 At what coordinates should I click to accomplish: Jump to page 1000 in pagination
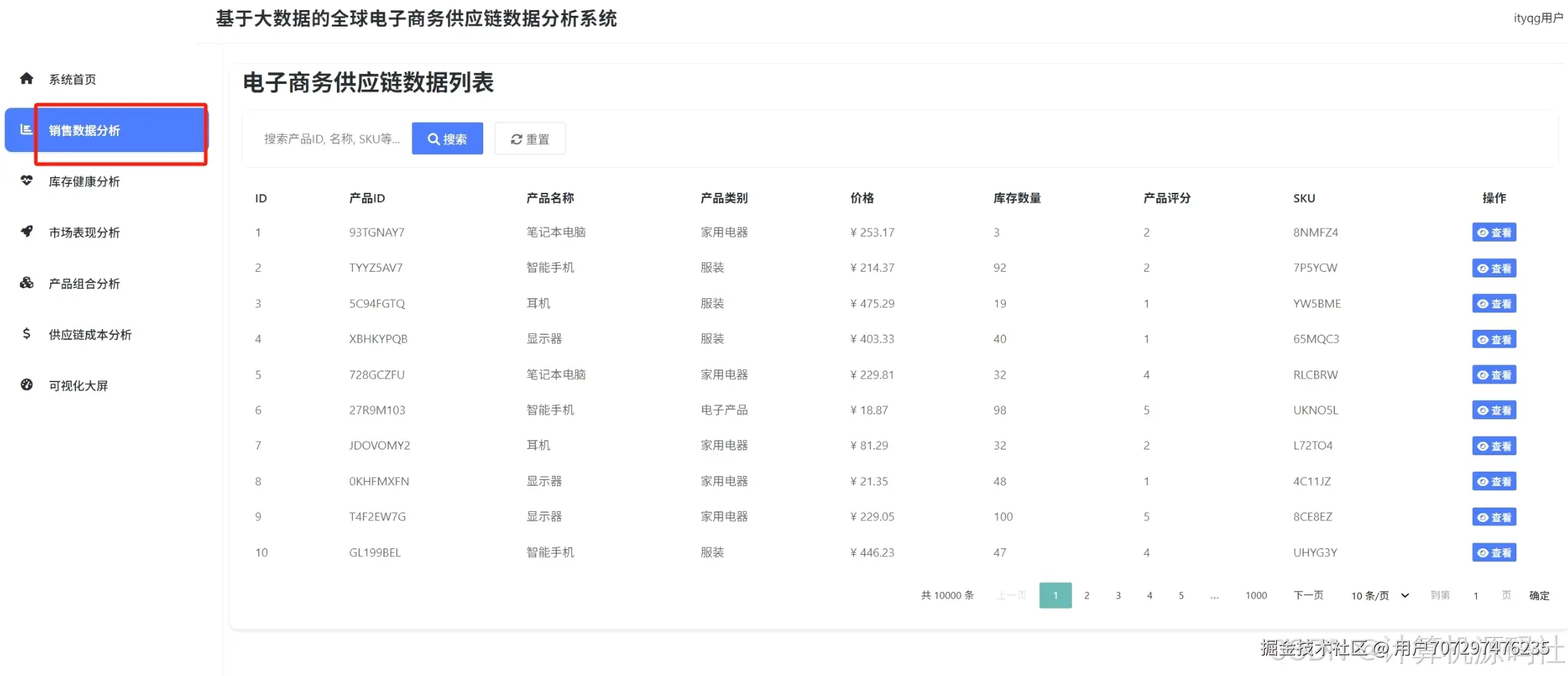tap(1255, 595)
